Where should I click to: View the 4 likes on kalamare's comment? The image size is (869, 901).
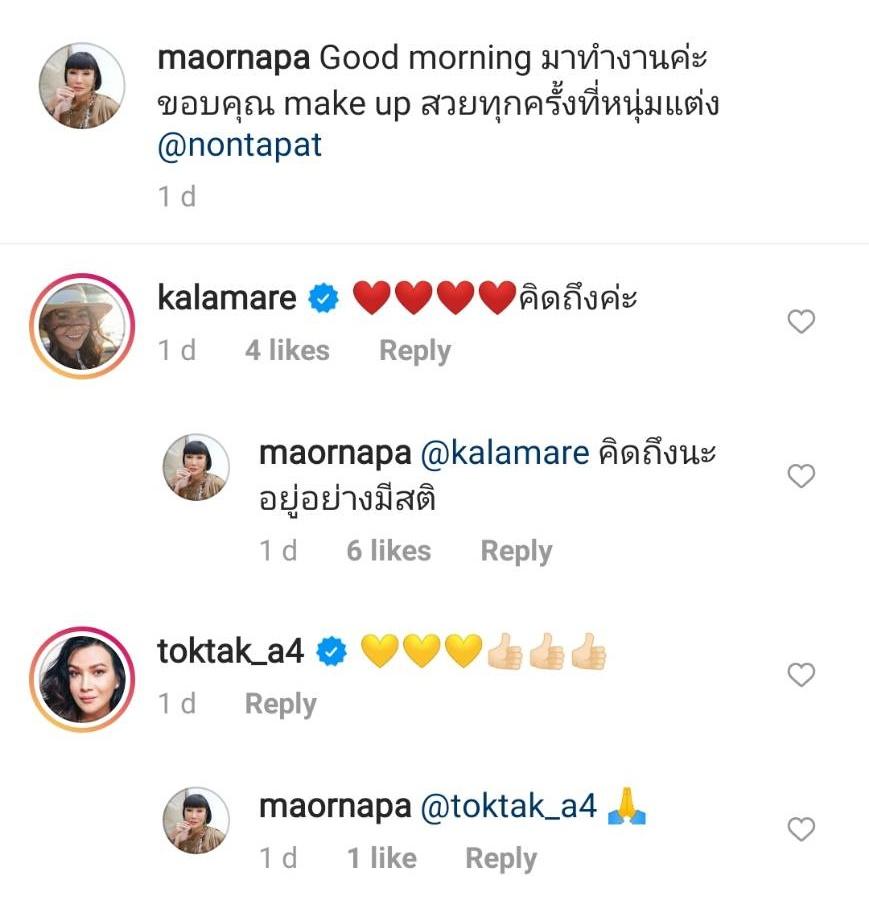pyautogui.click(x=287, y=351)
